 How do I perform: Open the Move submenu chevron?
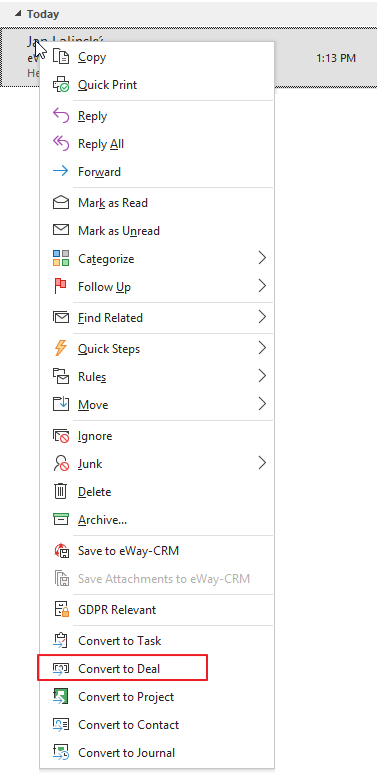click(262, 404)
